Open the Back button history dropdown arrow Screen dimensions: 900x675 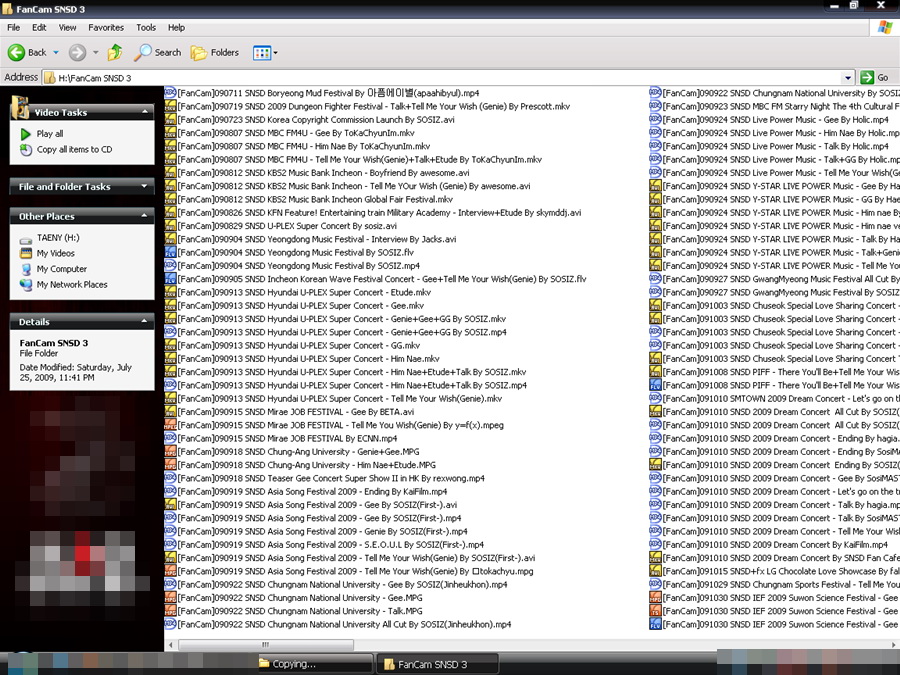point(56,52)
